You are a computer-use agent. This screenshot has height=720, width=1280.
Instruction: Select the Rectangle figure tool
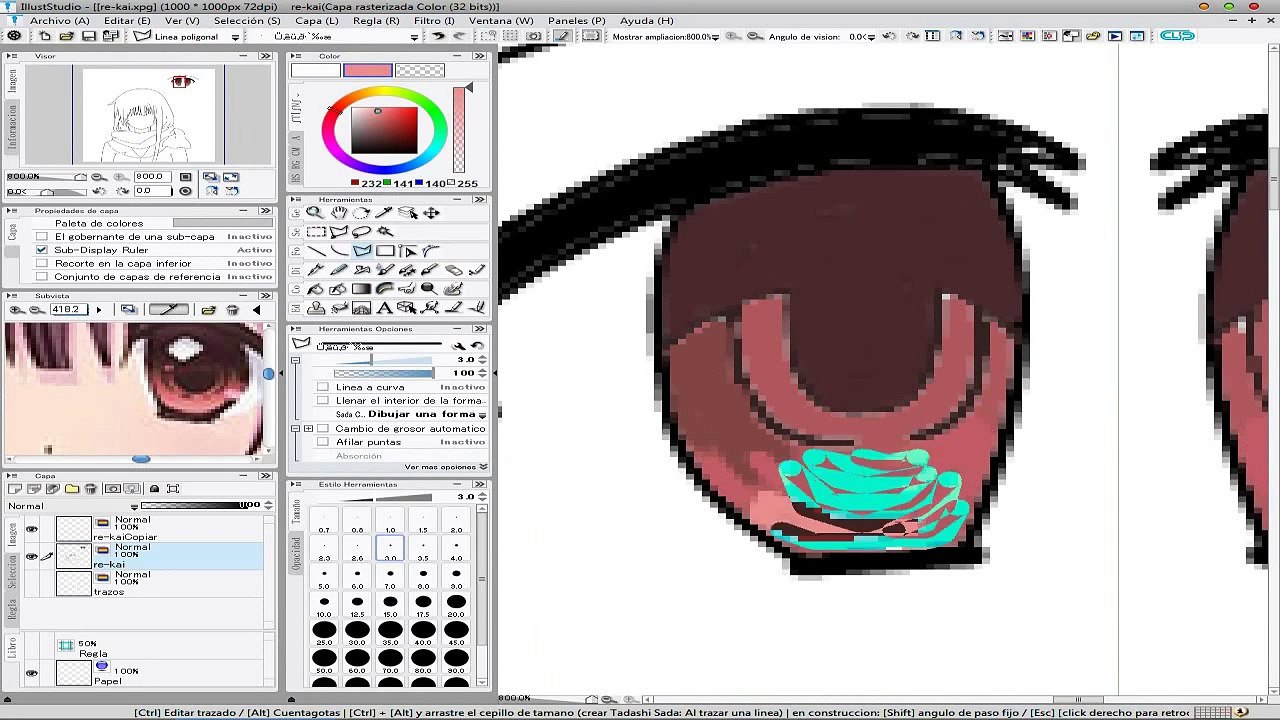(x=385, y=250)
